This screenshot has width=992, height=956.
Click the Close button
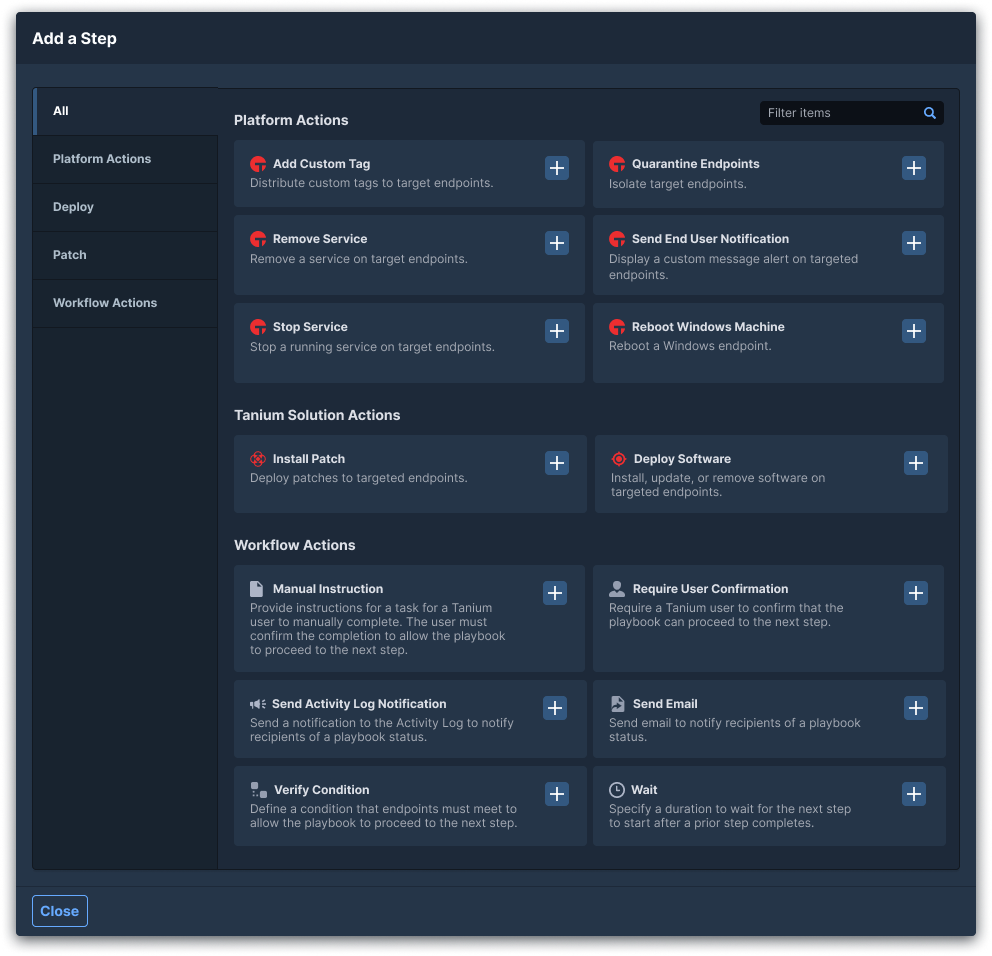pyautogui.click(x=60, y=911)
